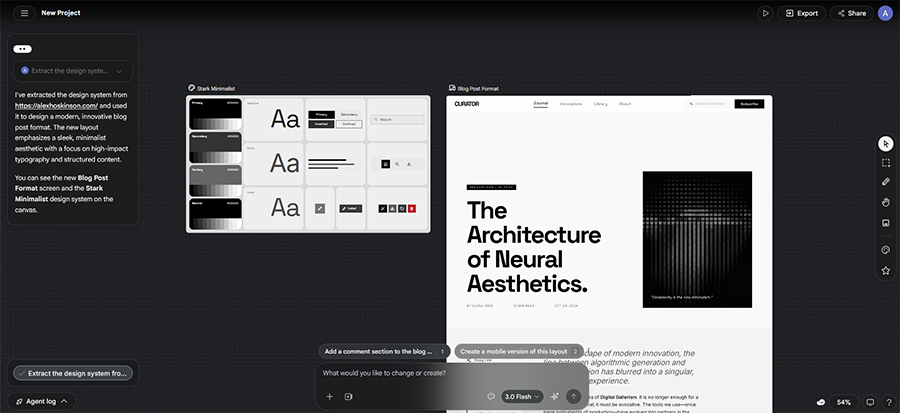Click the Export button

[802, 13]
